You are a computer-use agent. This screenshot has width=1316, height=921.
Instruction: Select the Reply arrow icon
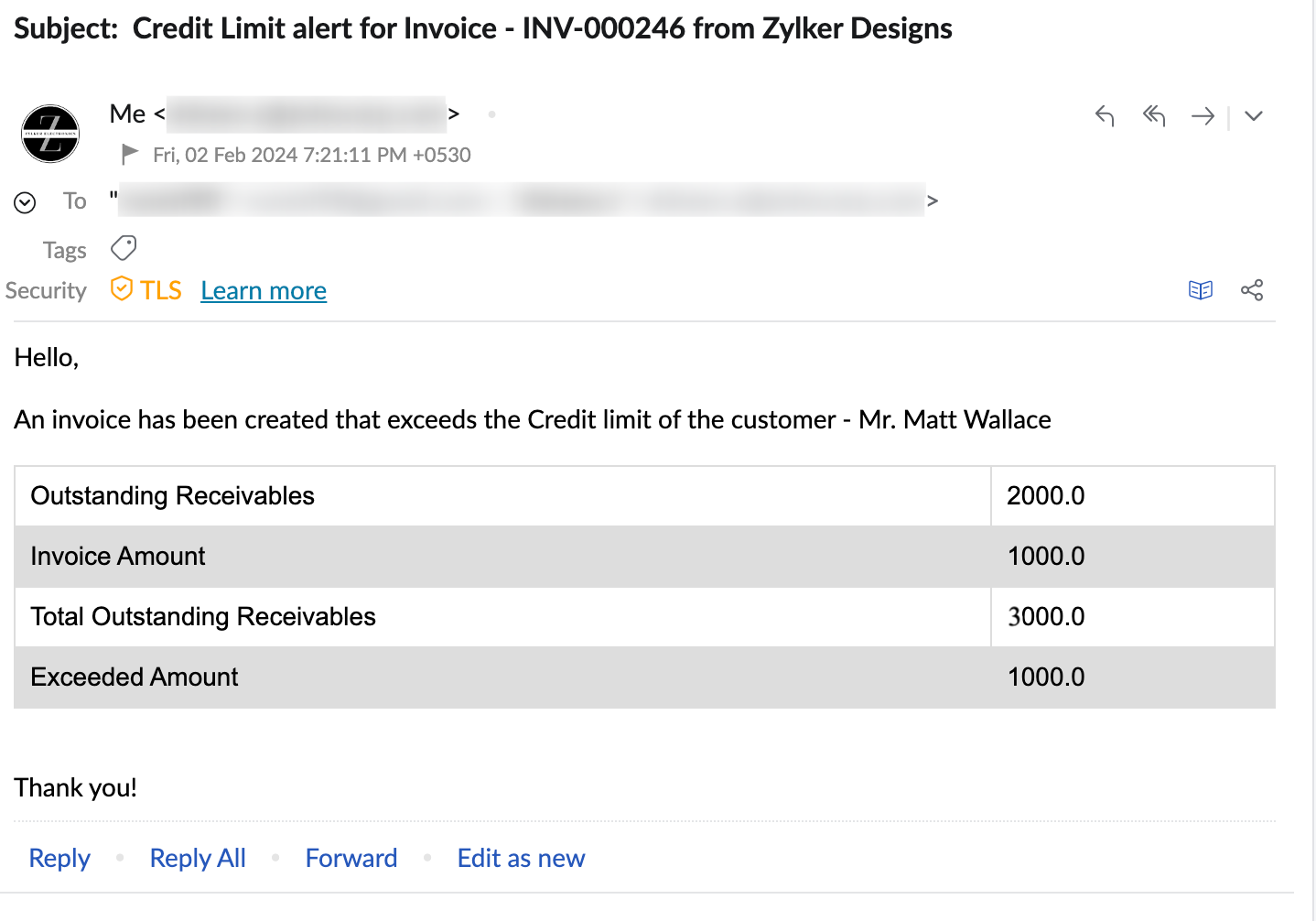point(1105,116)
